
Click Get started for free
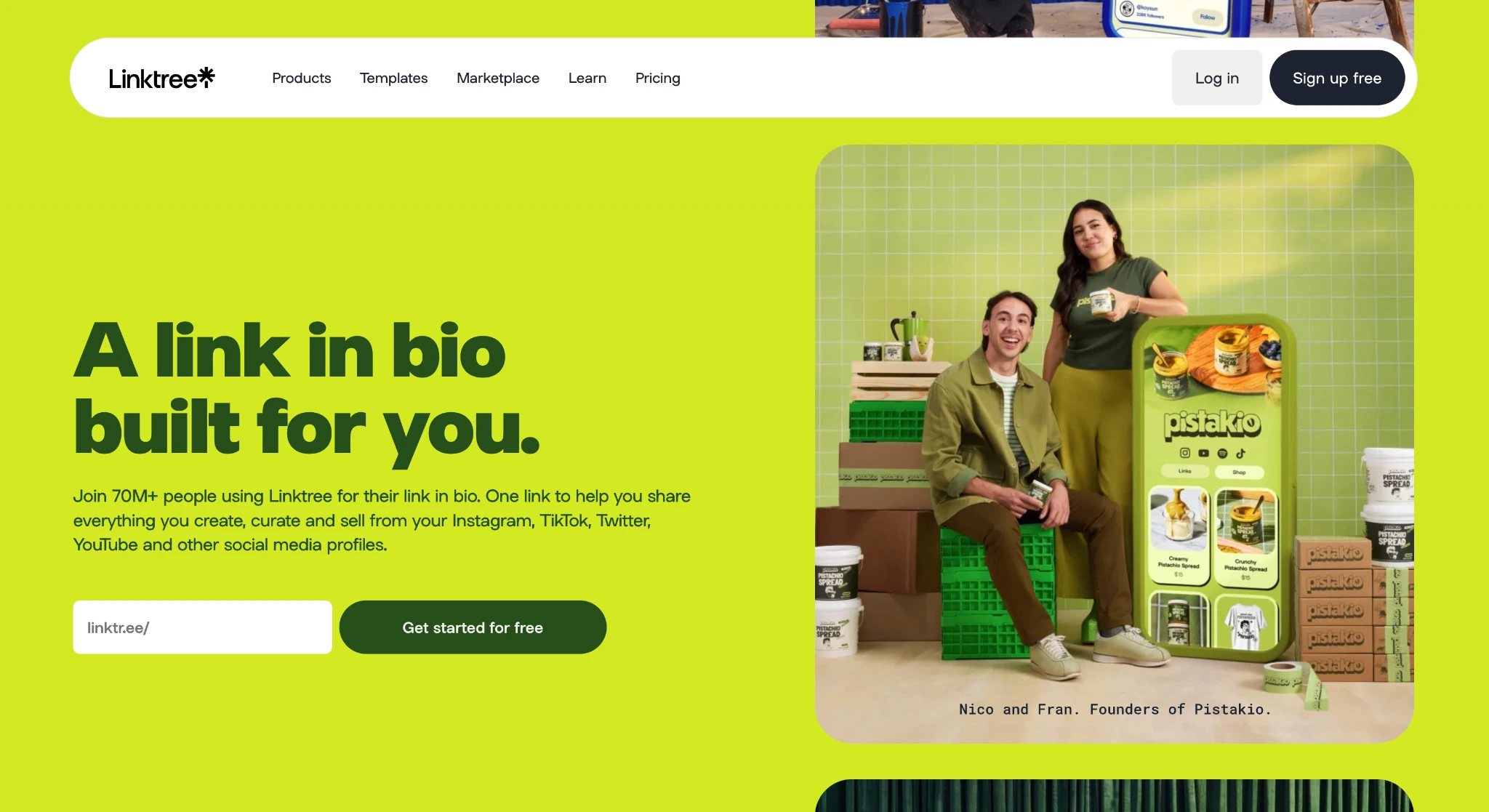(473, 627)
